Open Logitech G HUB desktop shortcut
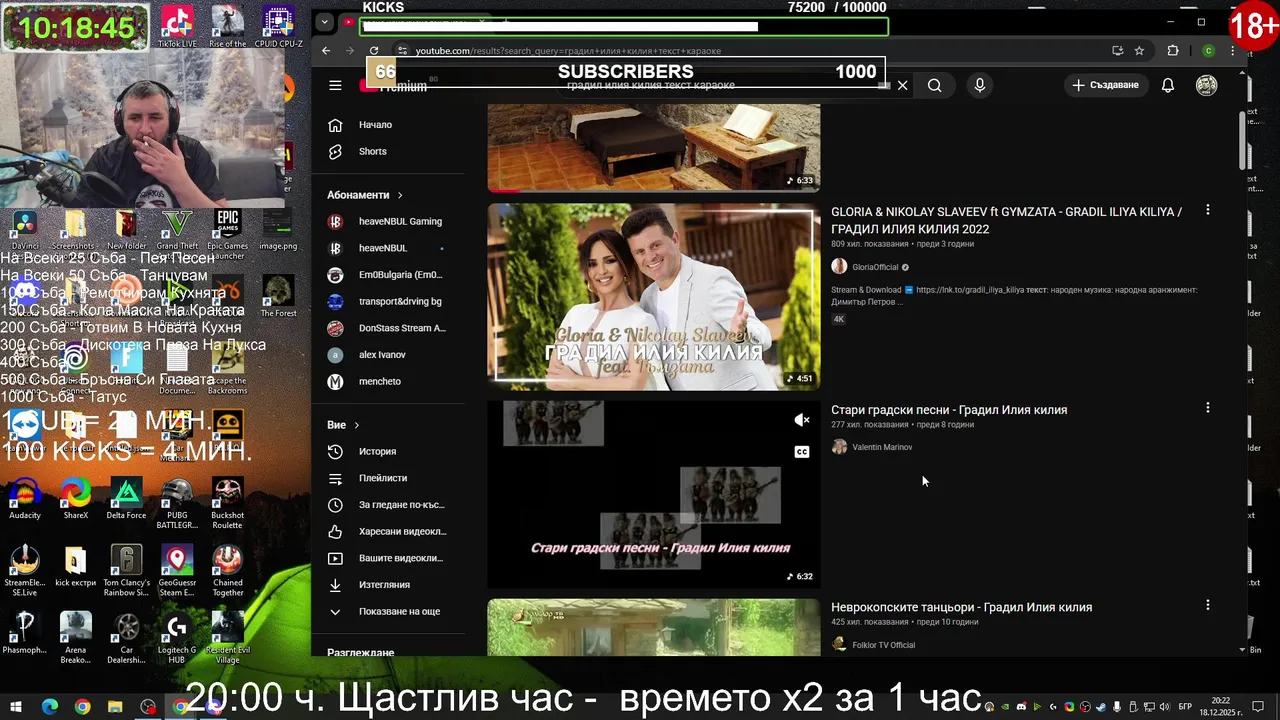 point(177,638)
